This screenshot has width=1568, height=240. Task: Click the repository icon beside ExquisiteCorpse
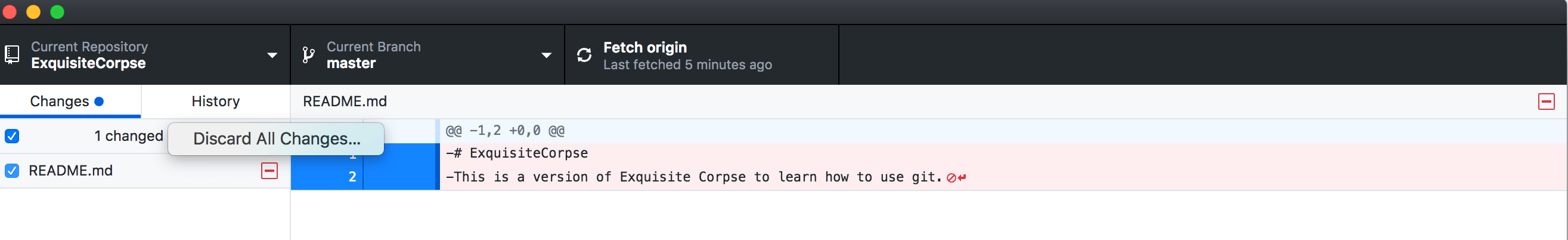coord(11,55)
